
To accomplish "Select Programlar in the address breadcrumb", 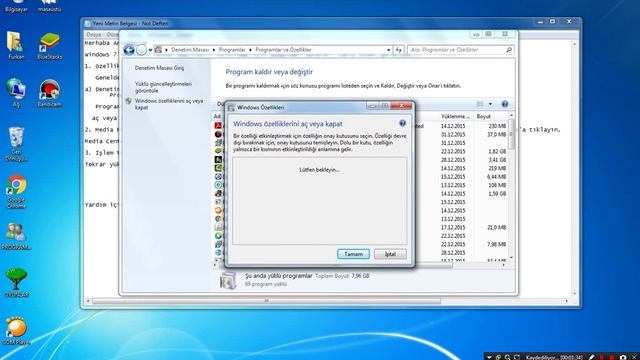I will tap(232, 50).
